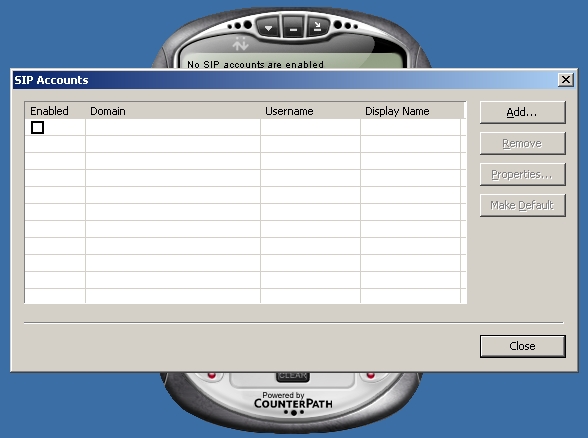Click the CounterPath logo
Image resolution: width=588 pixels, height=438 pixels.
tap(293, 400)
